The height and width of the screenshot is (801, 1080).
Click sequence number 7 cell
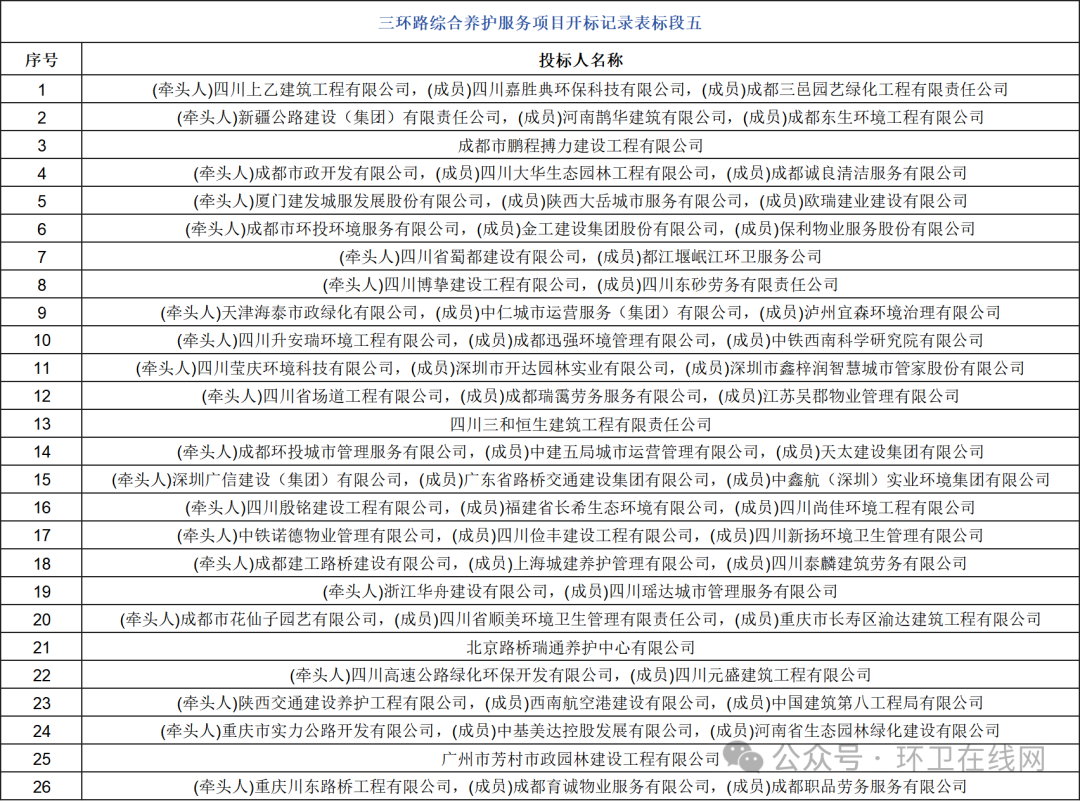coord(41,257)
